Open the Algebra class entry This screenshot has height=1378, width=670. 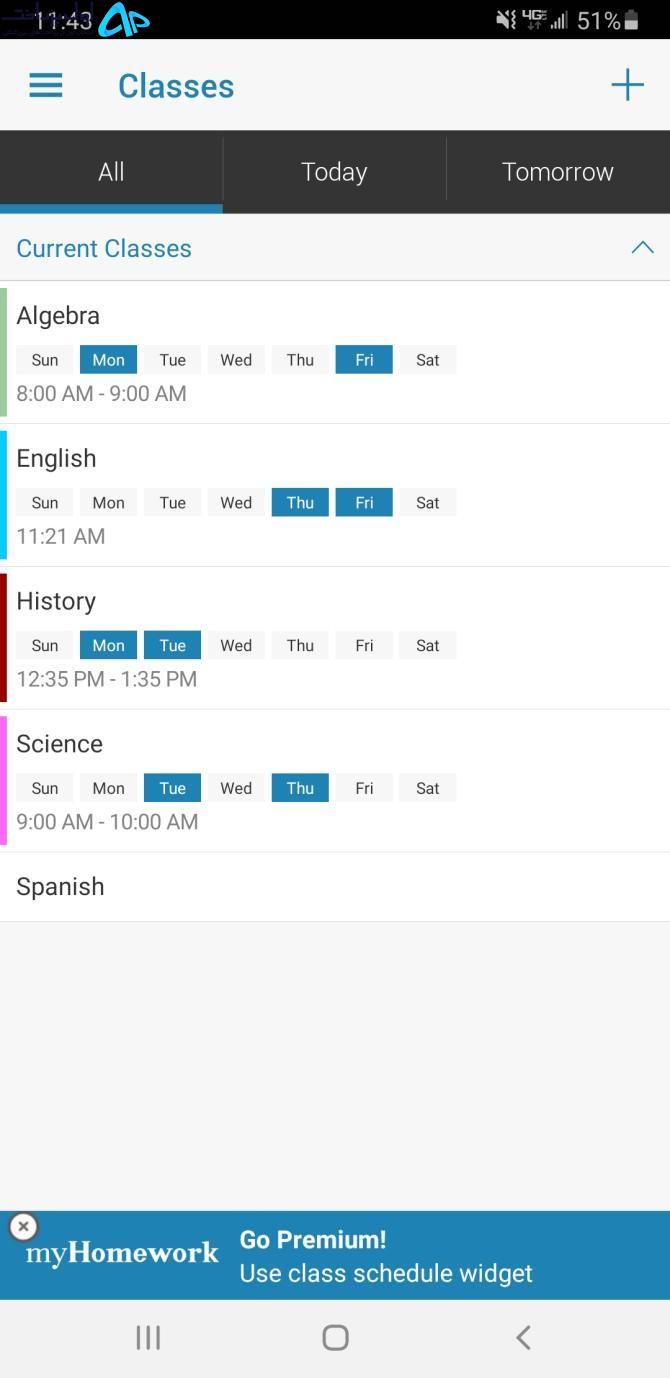point(335,353)
